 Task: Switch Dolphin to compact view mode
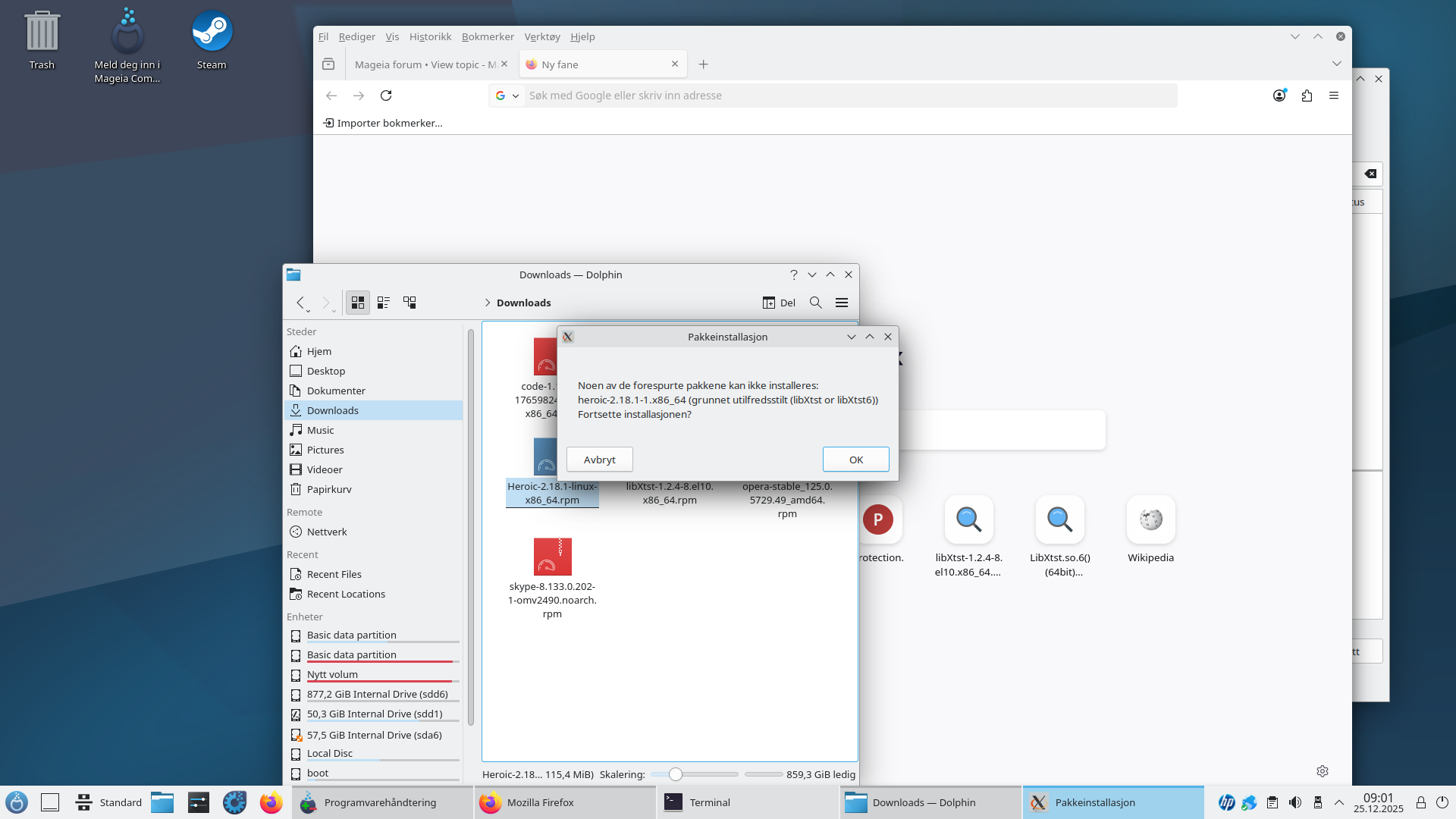click(x=384, y=303)
